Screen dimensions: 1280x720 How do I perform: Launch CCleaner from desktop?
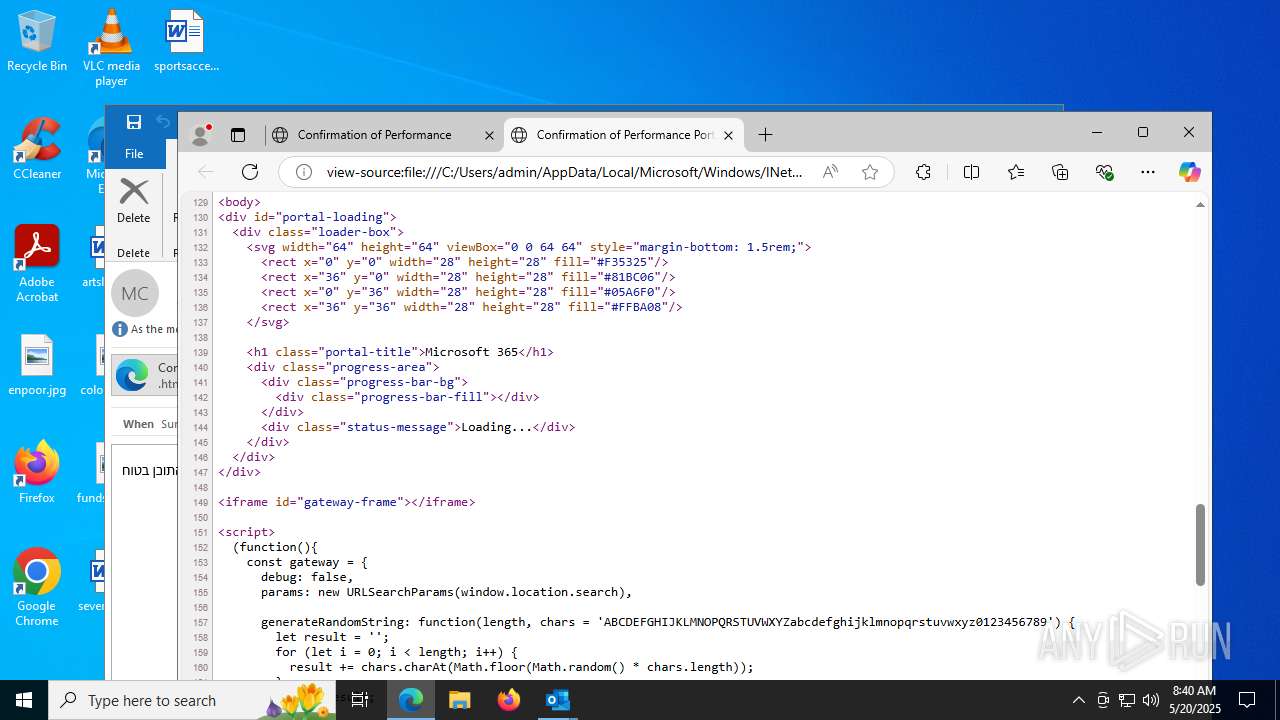[x=37, y=149]
